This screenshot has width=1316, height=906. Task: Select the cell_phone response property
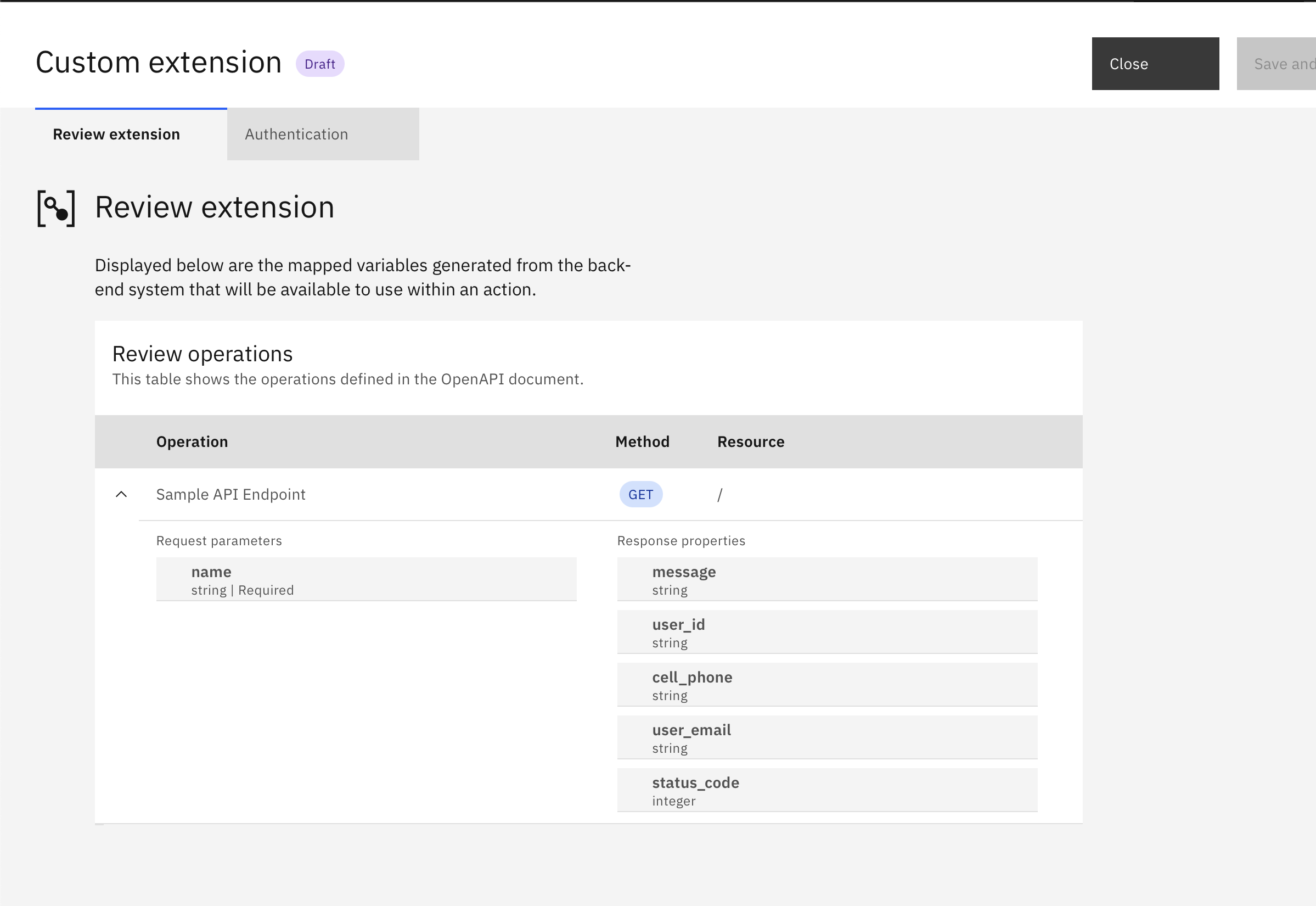tap(827, 685)
